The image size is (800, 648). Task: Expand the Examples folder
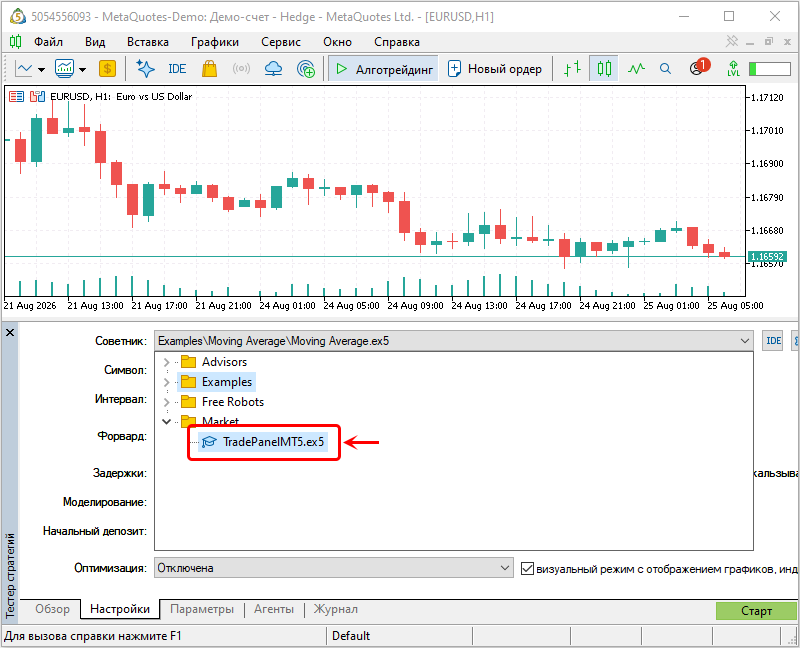coord(166,382)
